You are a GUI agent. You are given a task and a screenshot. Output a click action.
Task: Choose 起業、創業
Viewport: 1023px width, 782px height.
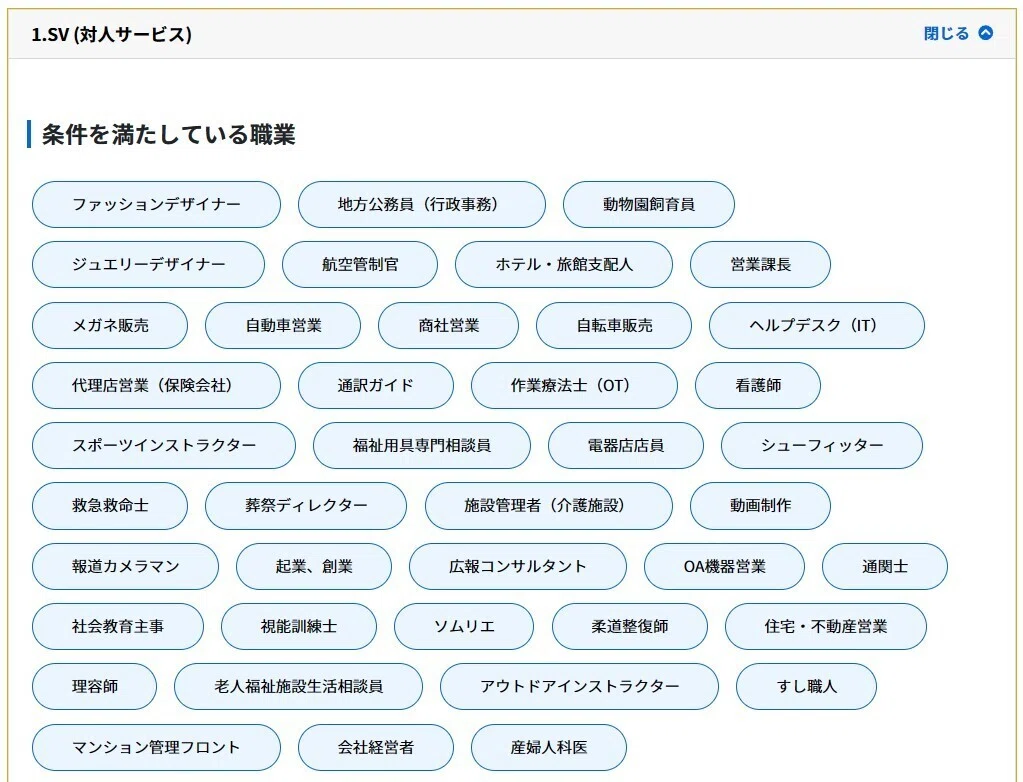tap(314, 566)
